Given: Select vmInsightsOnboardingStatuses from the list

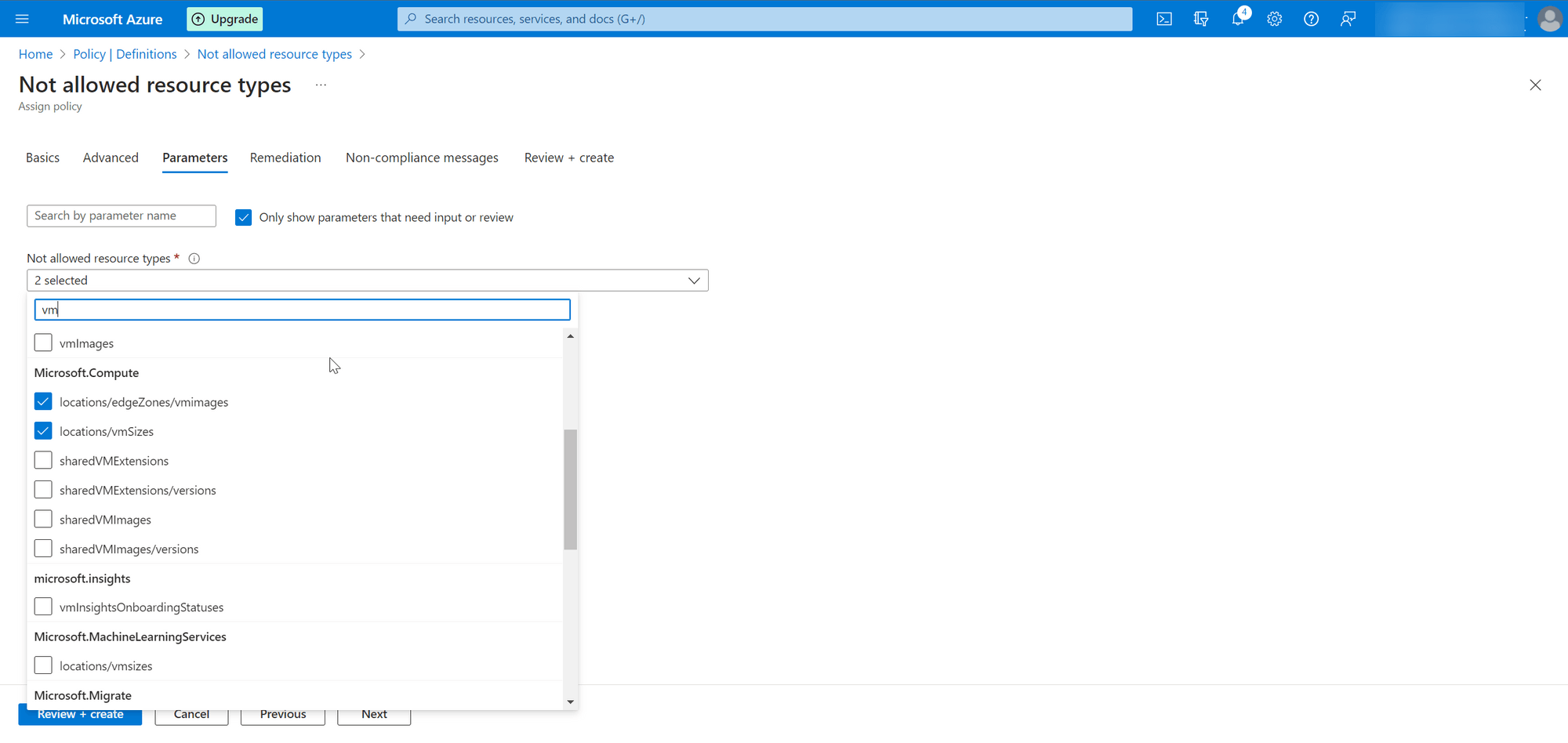Looking at the screenshot, I should 43,606.
